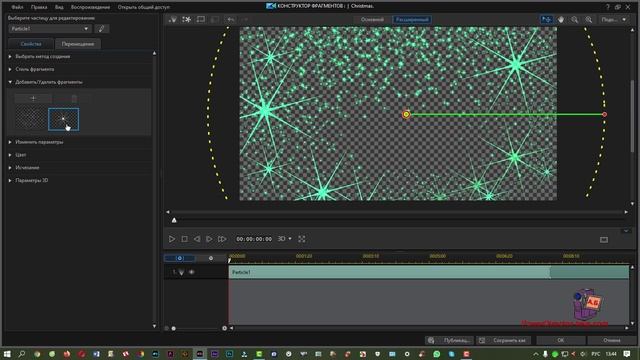Click the timecode field 00:00:00:00

tap(254, 239)
